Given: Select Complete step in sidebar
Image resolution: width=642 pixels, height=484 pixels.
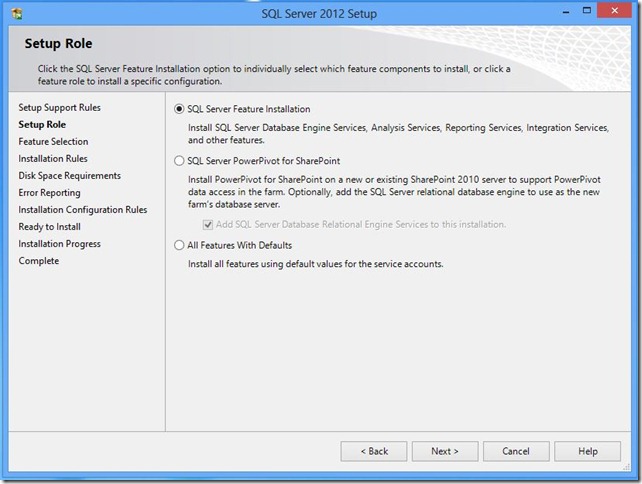Looking at the screenshot, I should [x=38, y=261].
